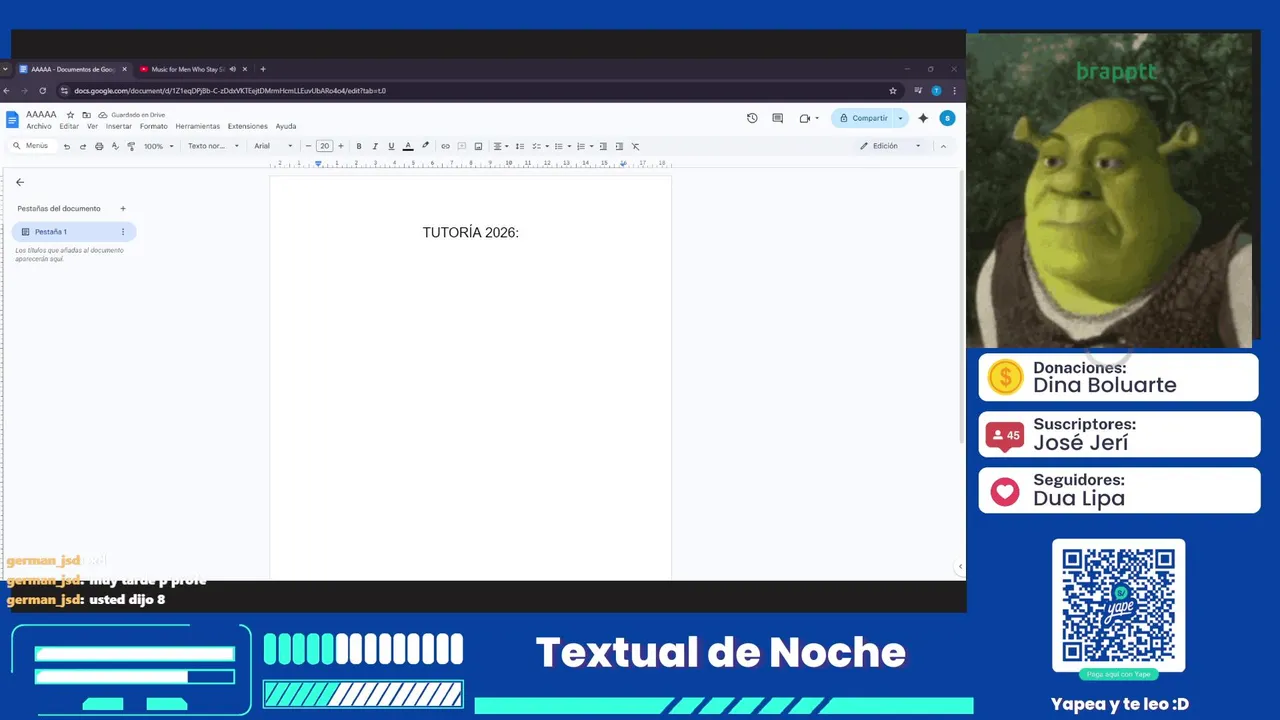Hide the menus with the collapse chevron

click(x=943, y=146)
